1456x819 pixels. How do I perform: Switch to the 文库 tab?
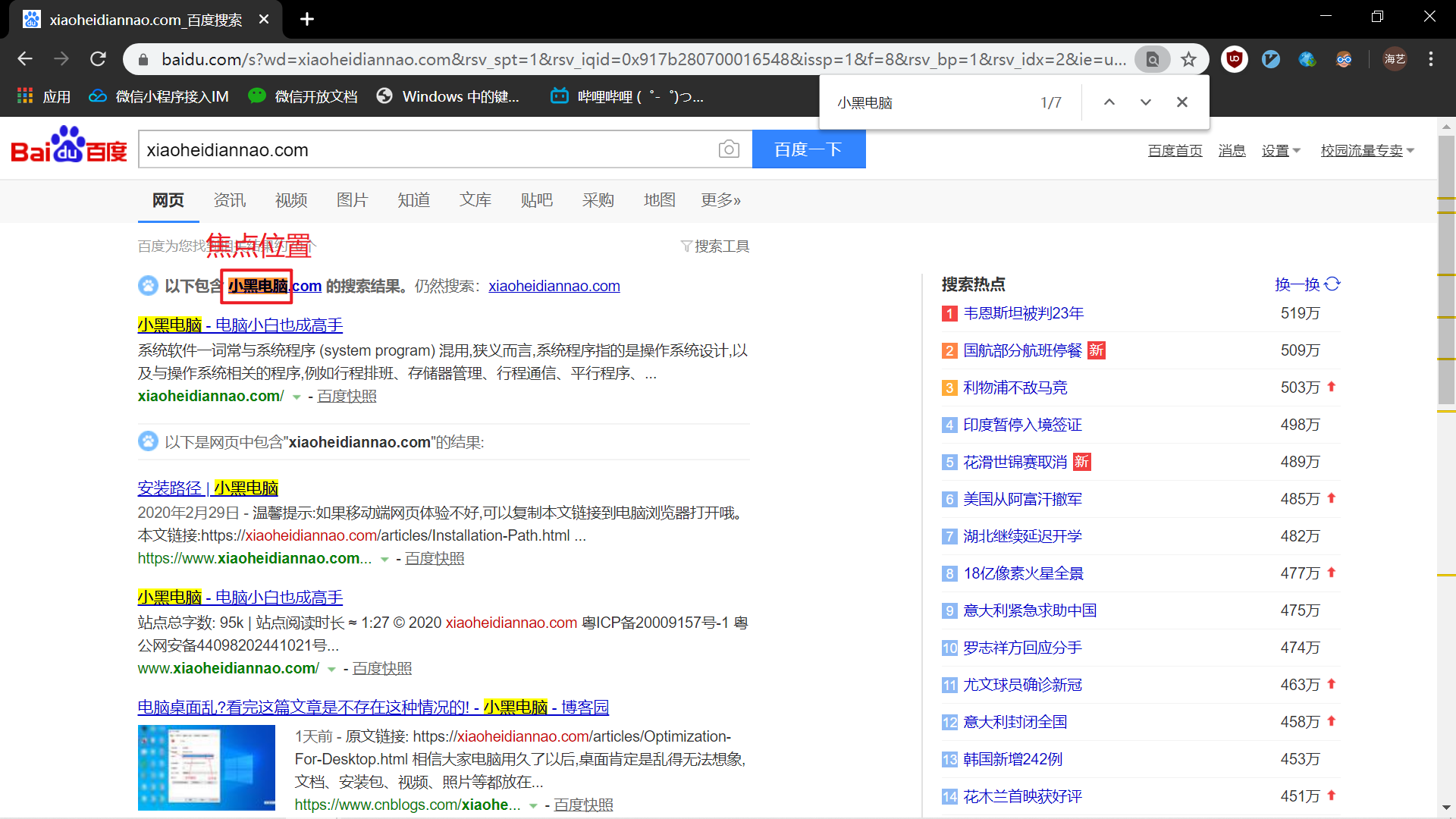(x=475, y=200)
